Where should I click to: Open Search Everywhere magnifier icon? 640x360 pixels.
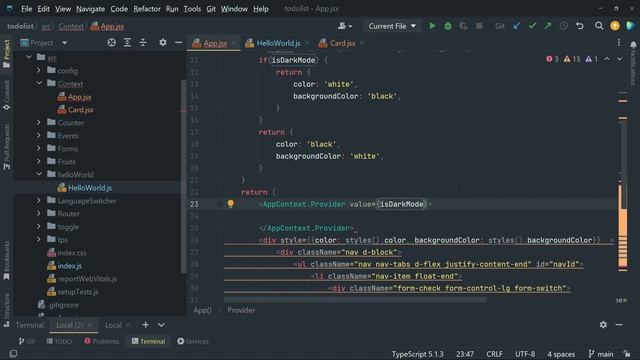pos(599,26)
